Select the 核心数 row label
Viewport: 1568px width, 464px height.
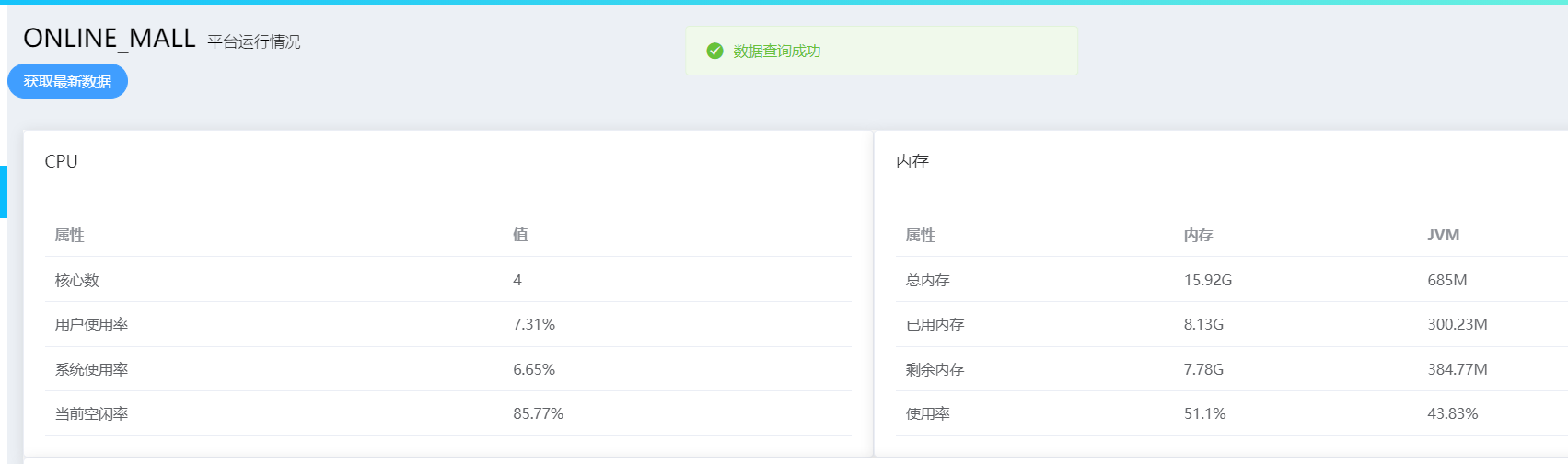(77, 280)
